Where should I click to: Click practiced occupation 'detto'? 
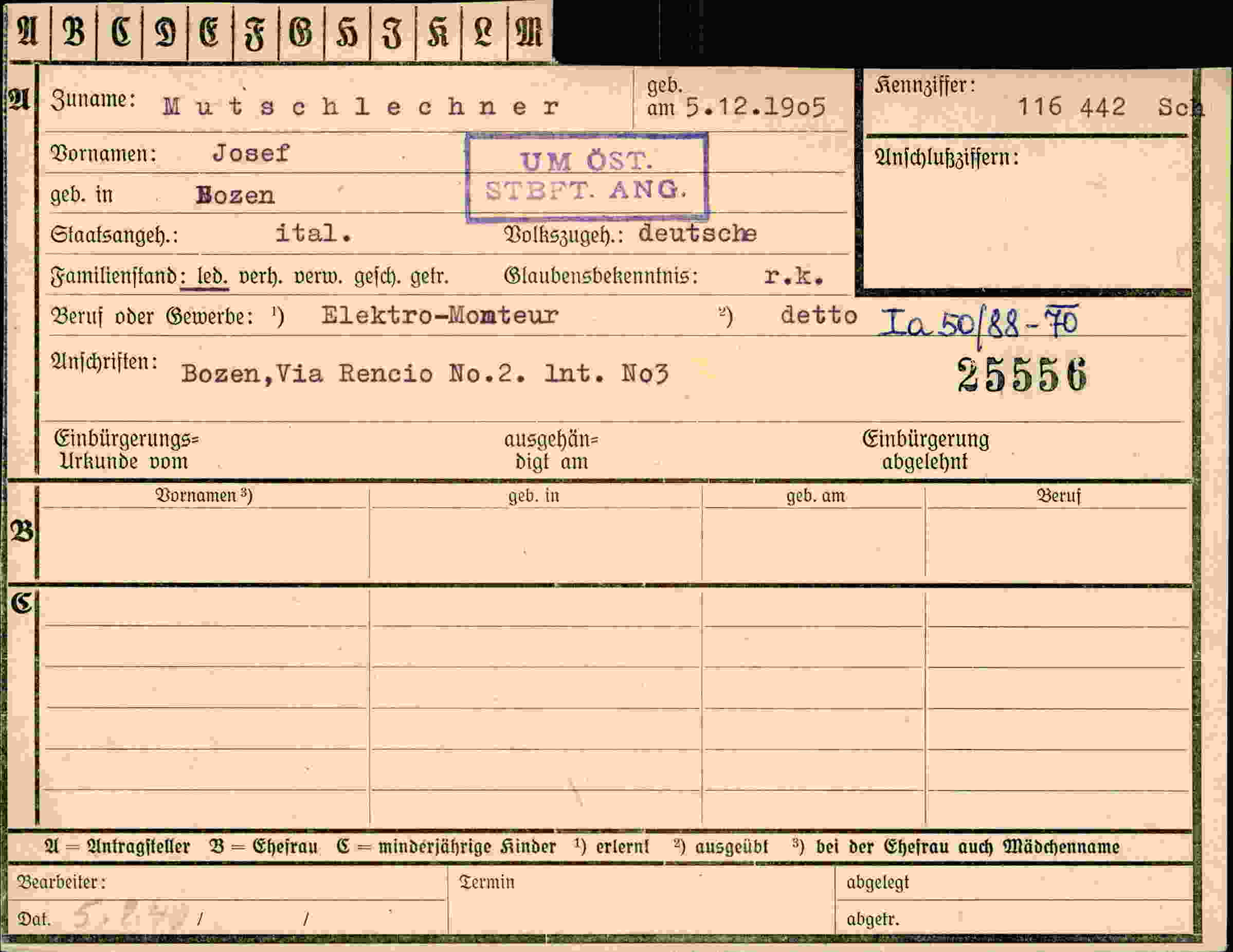click(x=819, y=315)
